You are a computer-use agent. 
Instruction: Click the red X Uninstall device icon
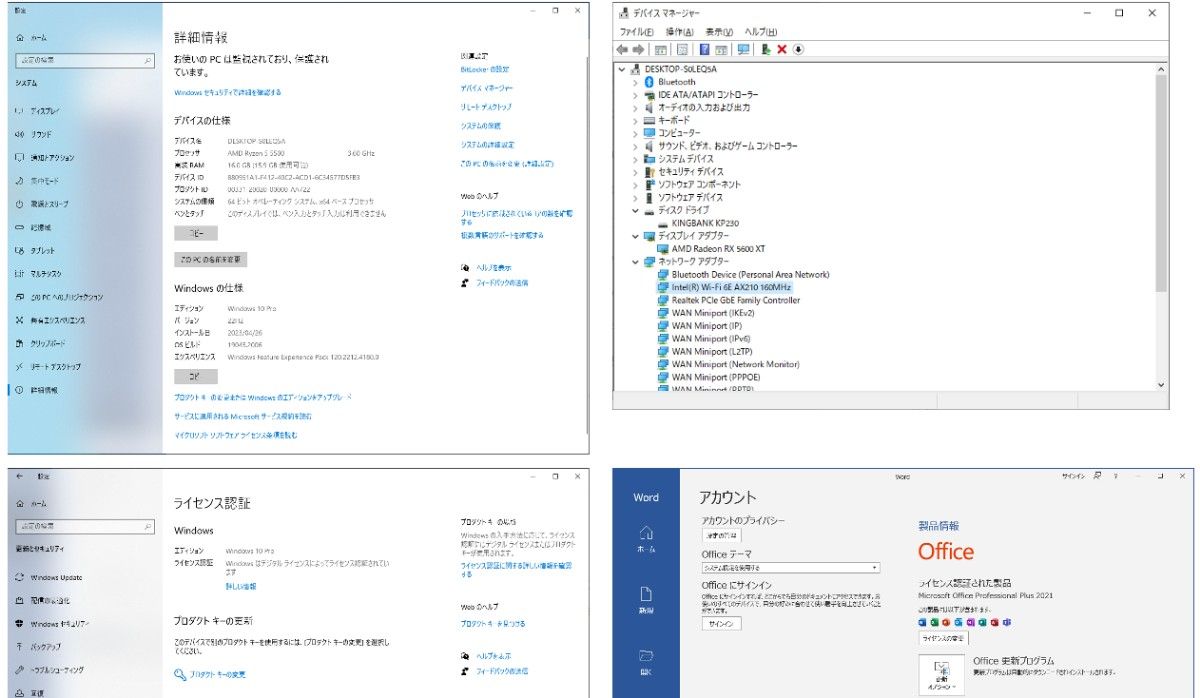pyautogui.click(x=782, y=49)
